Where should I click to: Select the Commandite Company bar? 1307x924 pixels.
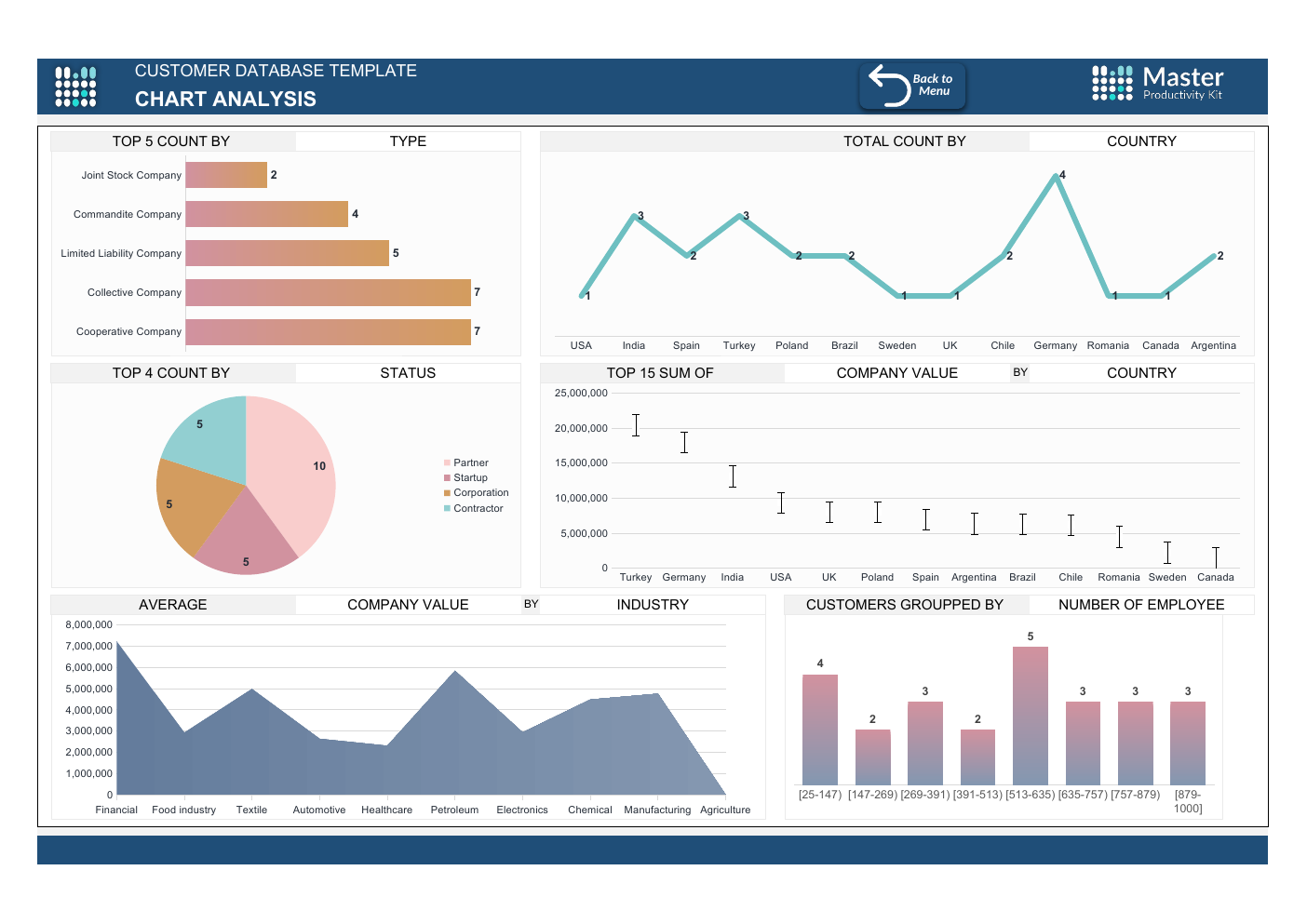pyautogui.click(x=267, y=214)
